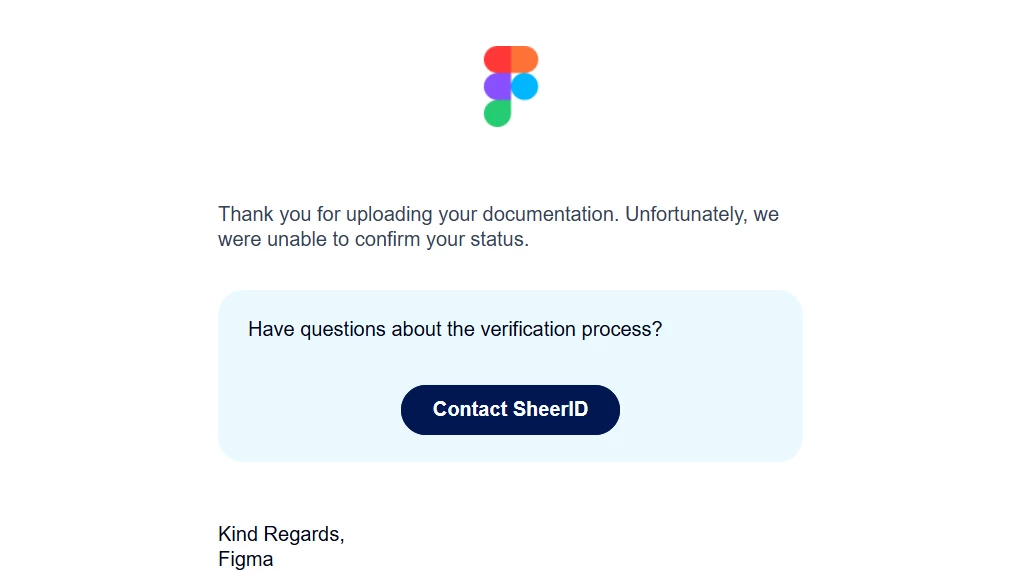Screen dimensions: 1035x582
Task: Click the green segment of the Figma logo
Action: [497, 113]
